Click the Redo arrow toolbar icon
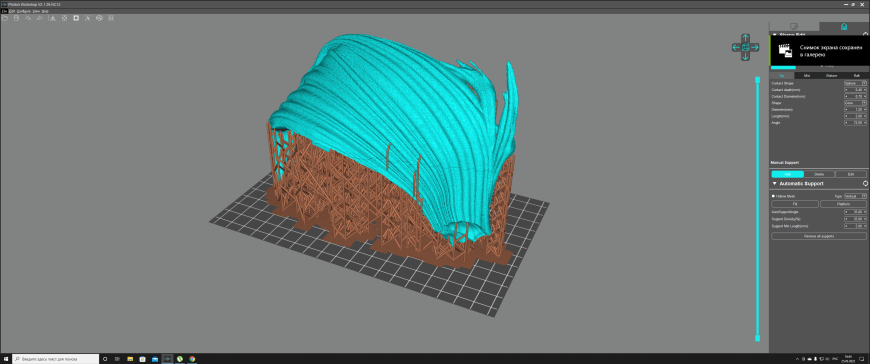This screenshot has height=364, width=870. pos(40,18)
